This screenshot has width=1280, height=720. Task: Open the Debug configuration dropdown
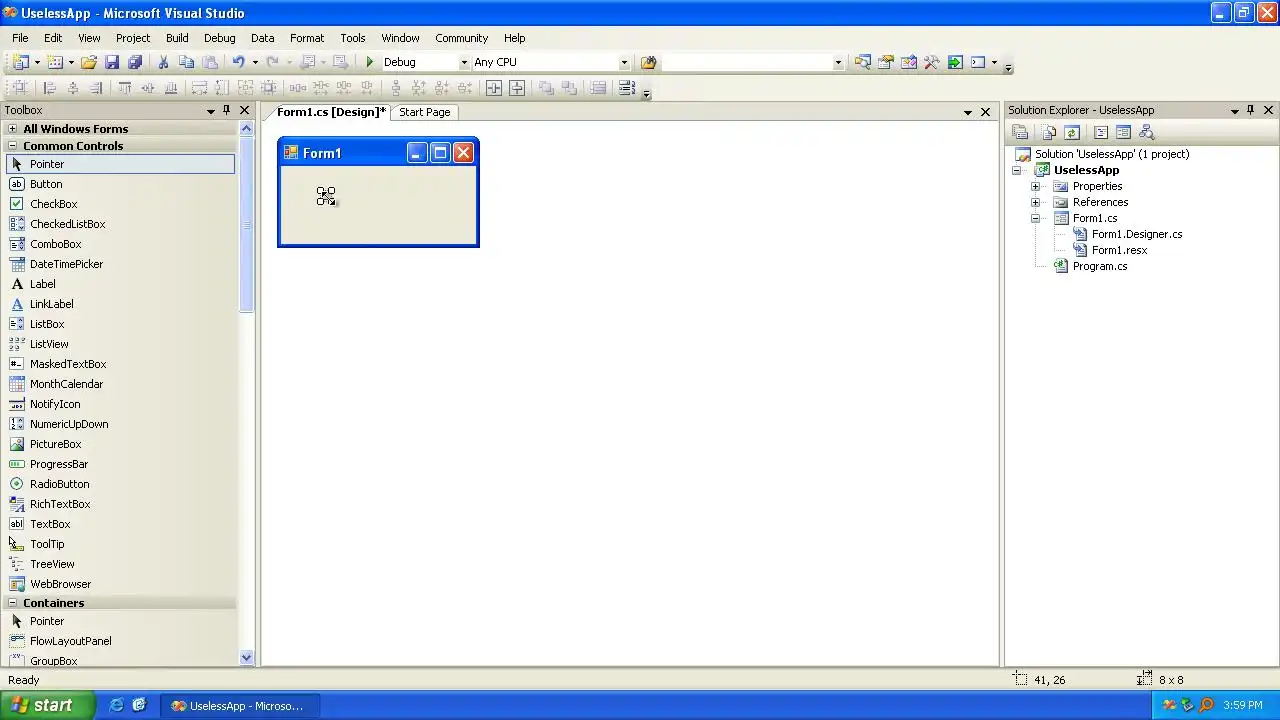coord(463,62)
